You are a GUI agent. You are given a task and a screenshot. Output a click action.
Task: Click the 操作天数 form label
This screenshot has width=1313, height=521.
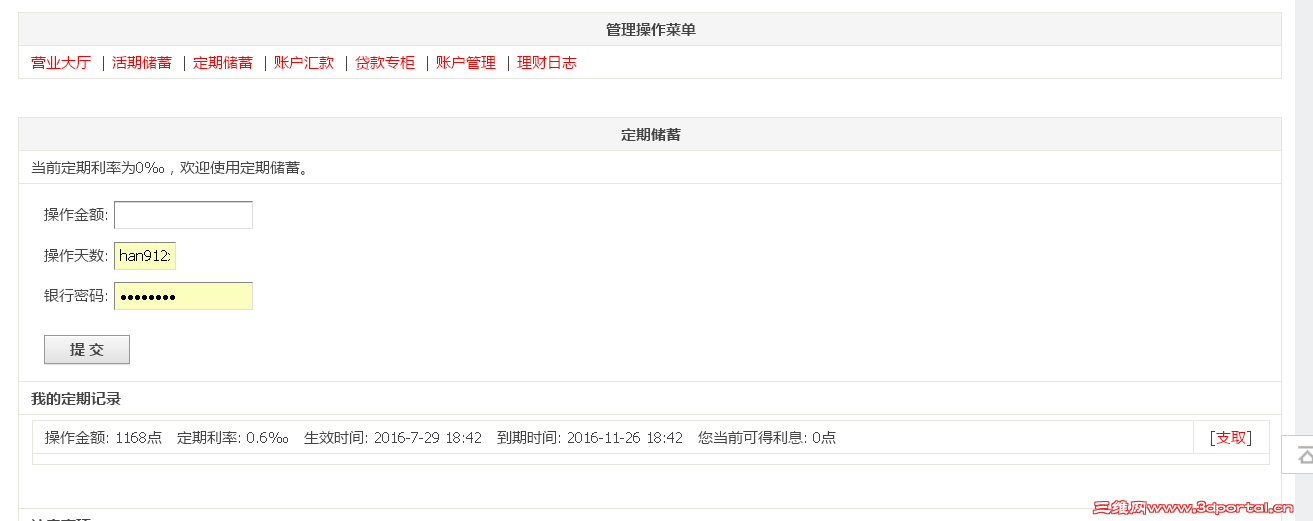[76, 256]
